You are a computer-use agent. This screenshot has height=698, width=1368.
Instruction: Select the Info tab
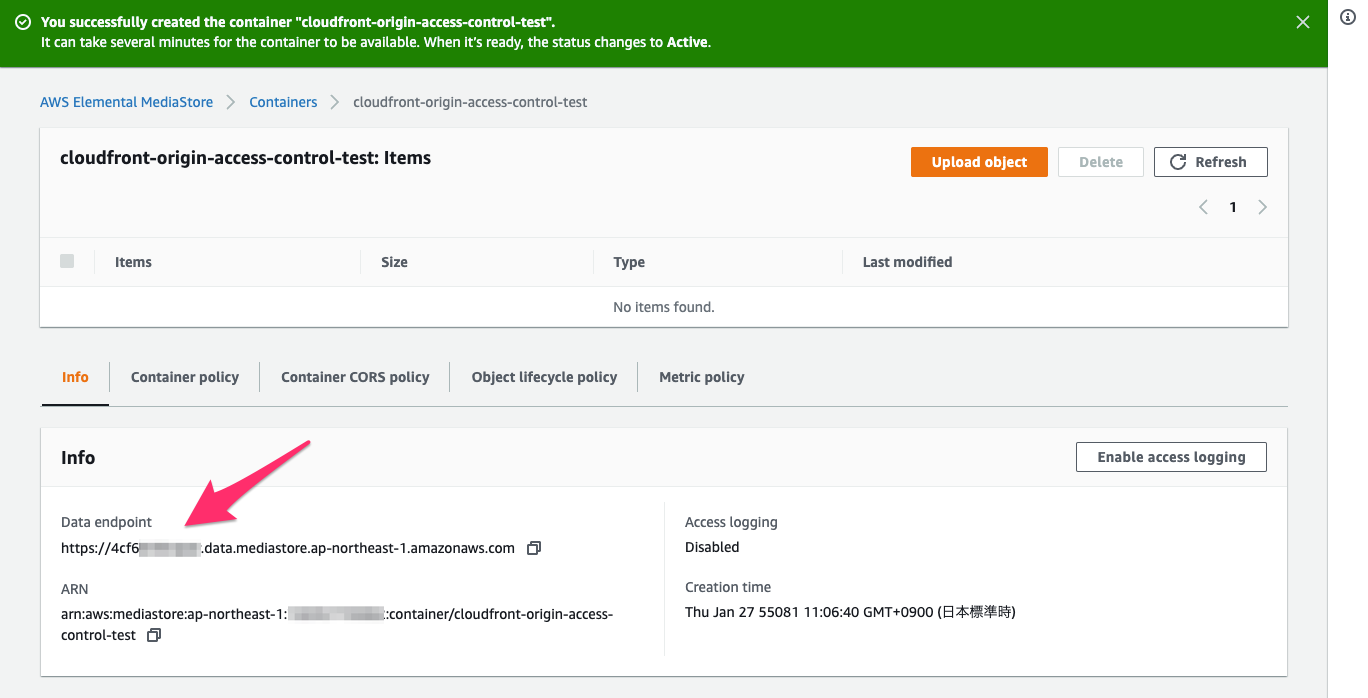point(75,377)
